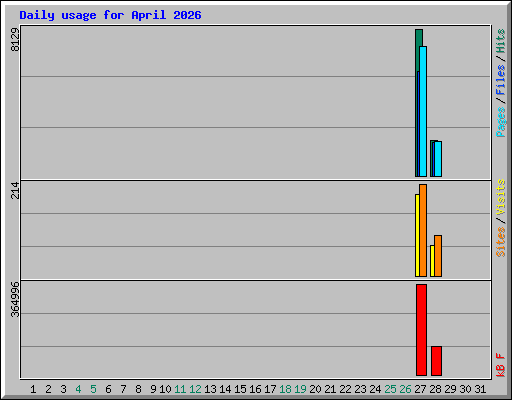Click day label '29' on x-axis

point(450,389)
